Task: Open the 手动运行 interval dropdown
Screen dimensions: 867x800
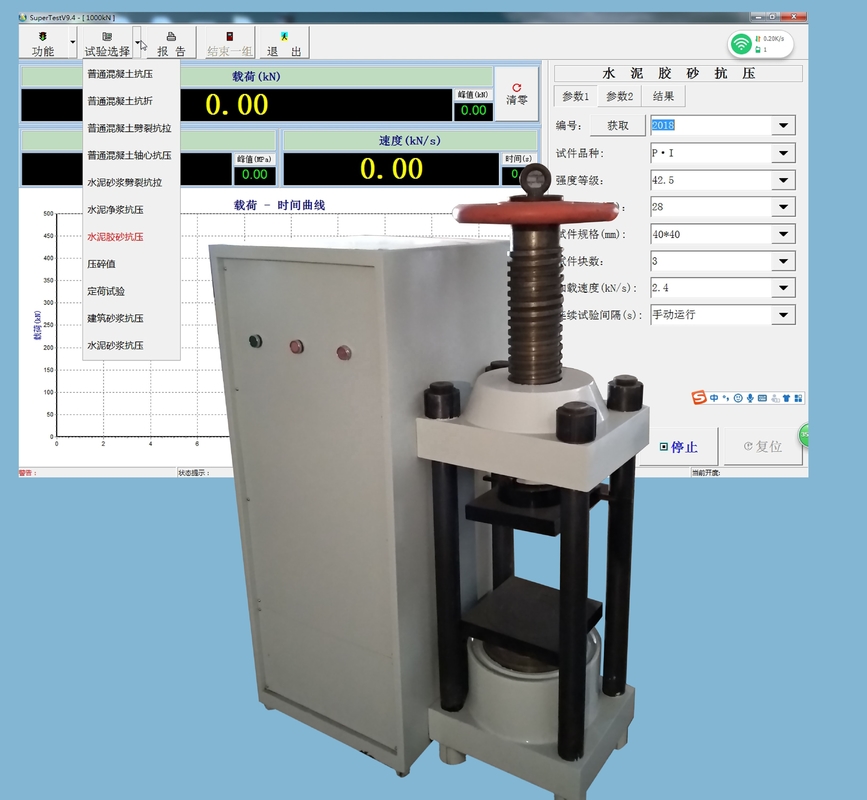Action: [784, 315]
